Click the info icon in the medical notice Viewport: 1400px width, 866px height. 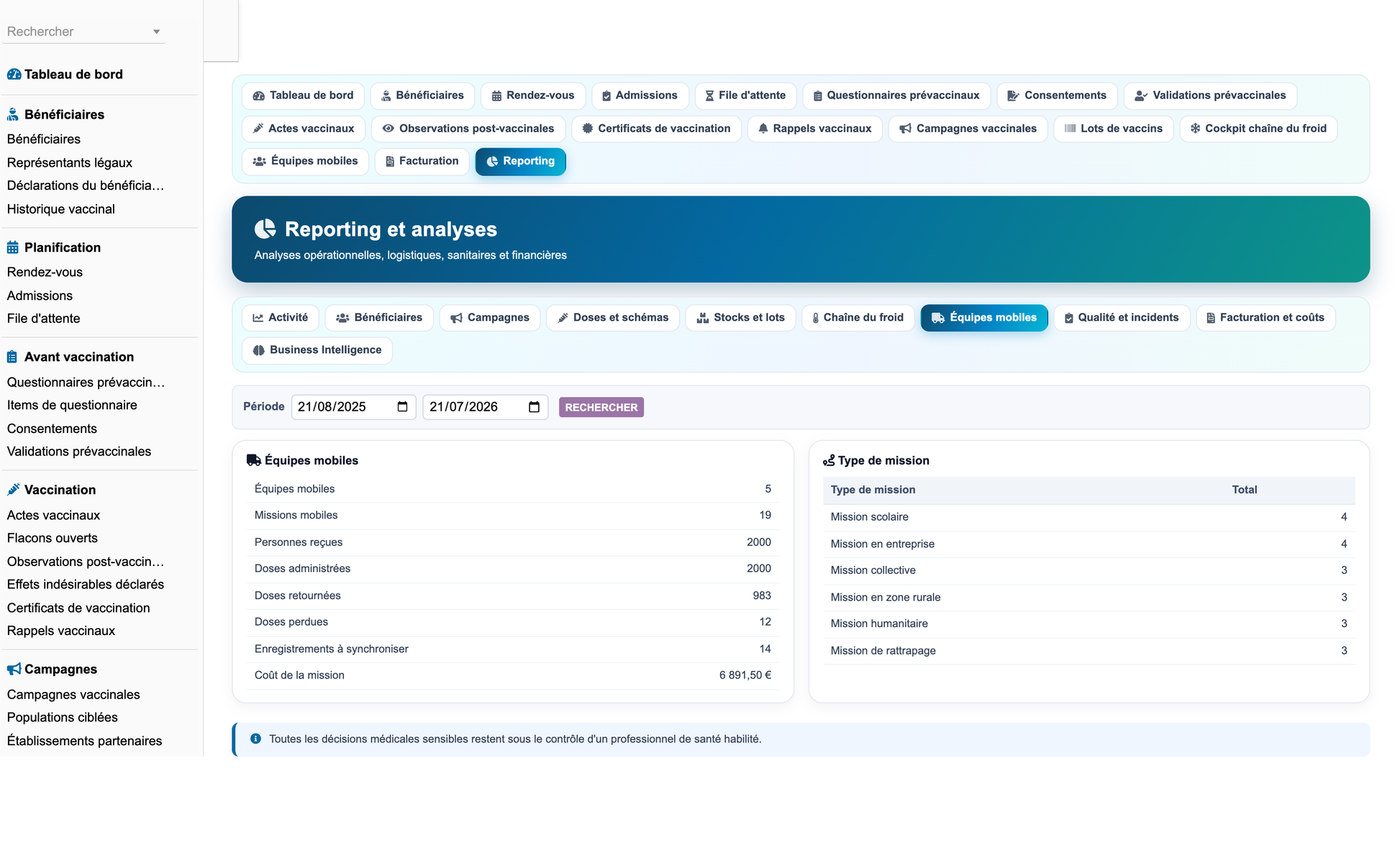[x=255, y=739]
